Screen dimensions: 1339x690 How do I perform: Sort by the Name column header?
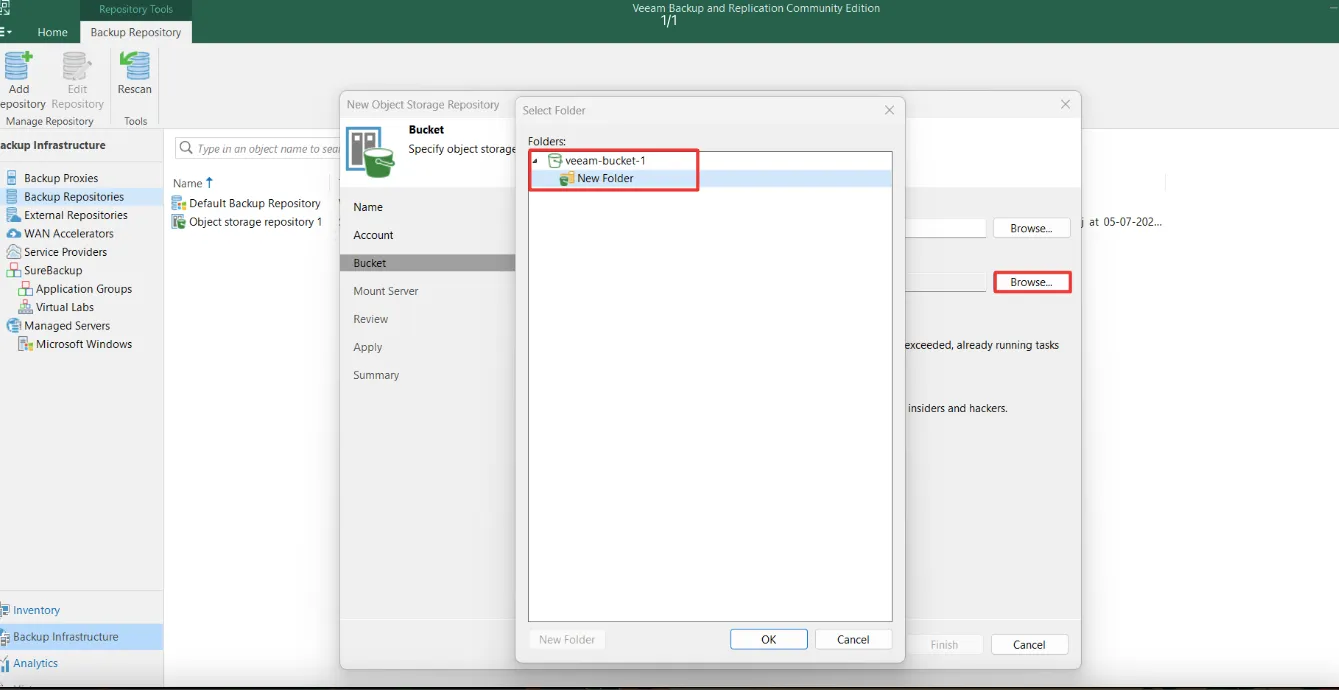[187, 183]
